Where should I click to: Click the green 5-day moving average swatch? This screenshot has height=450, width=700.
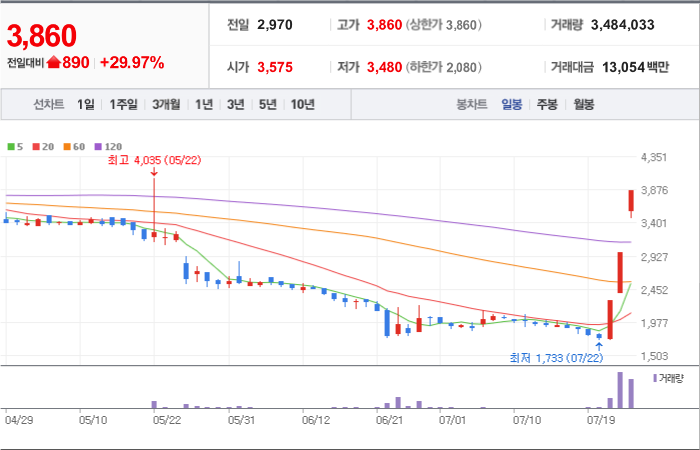click(11, 147)
